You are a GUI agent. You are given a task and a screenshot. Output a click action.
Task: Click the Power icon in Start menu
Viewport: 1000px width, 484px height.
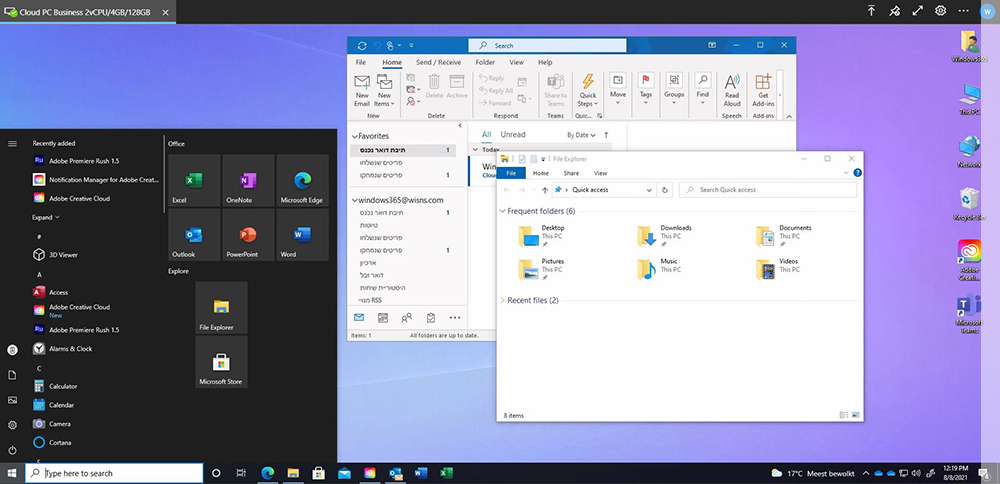pos(12,450)
